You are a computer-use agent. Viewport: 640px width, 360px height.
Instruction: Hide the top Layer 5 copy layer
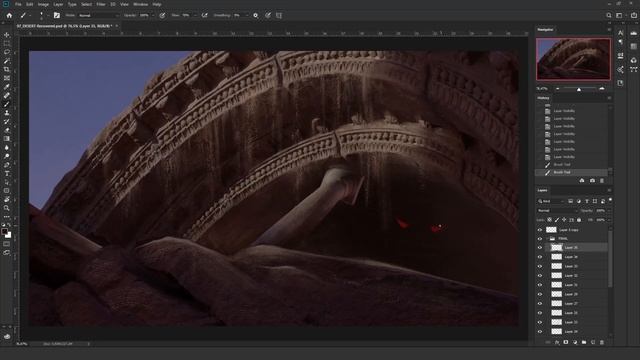[x=540, y=230]
